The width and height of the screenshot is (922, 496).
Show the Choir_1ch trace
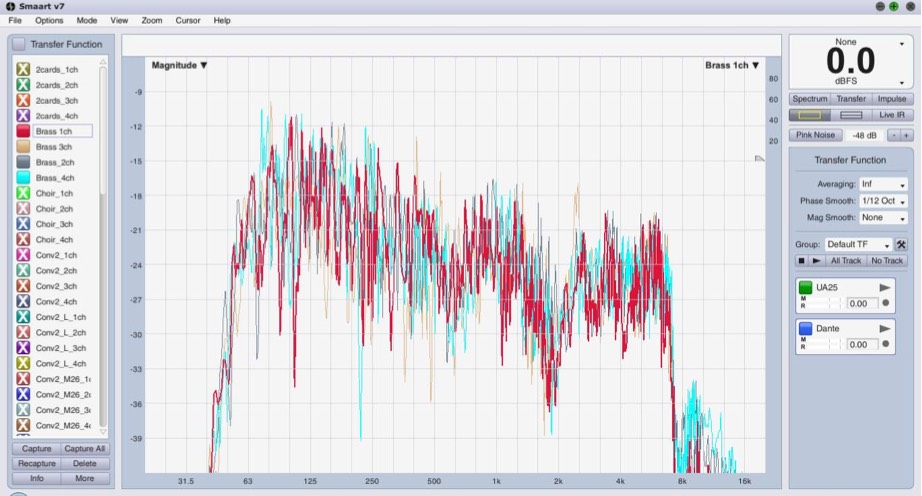(23, 193)
